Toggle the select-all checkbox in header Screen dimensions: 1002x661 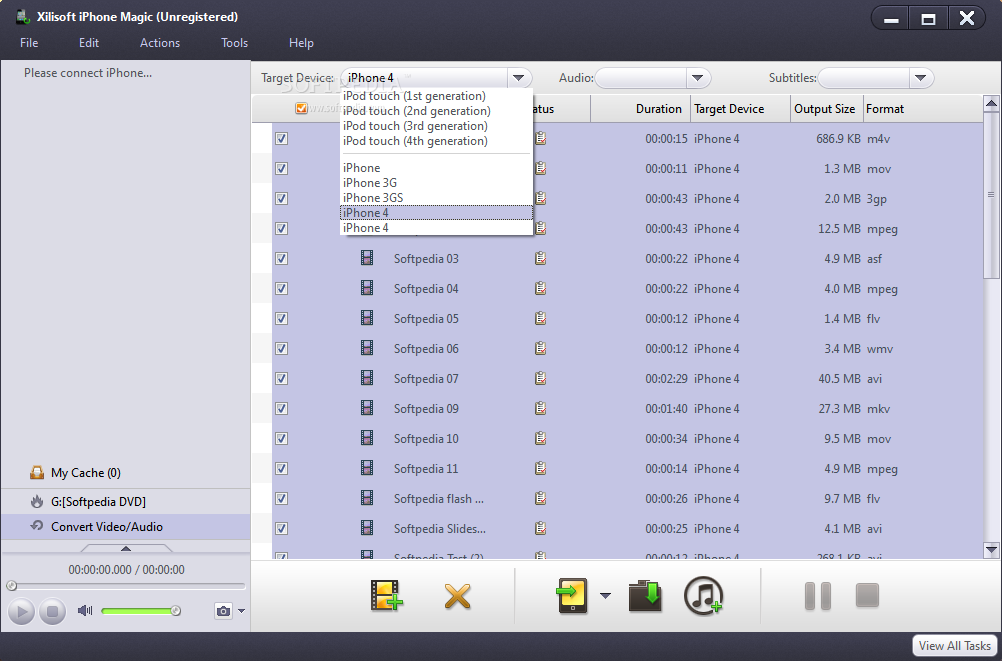tap(301, 109)
